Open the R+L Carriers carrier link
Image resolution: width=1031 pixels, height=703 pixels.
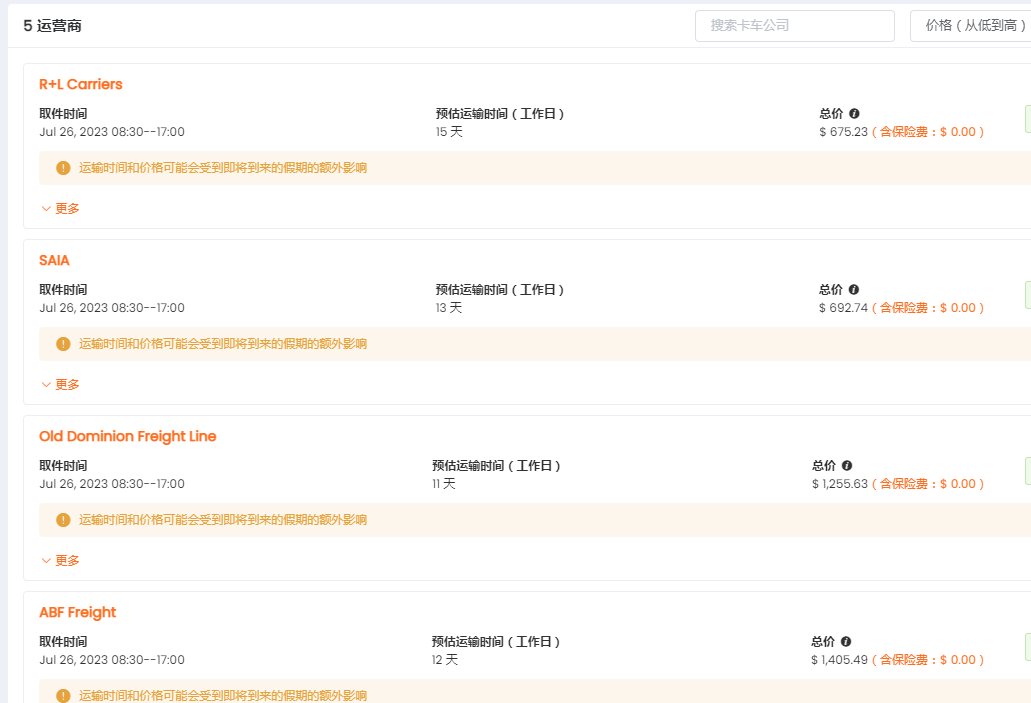click(81, 84)
